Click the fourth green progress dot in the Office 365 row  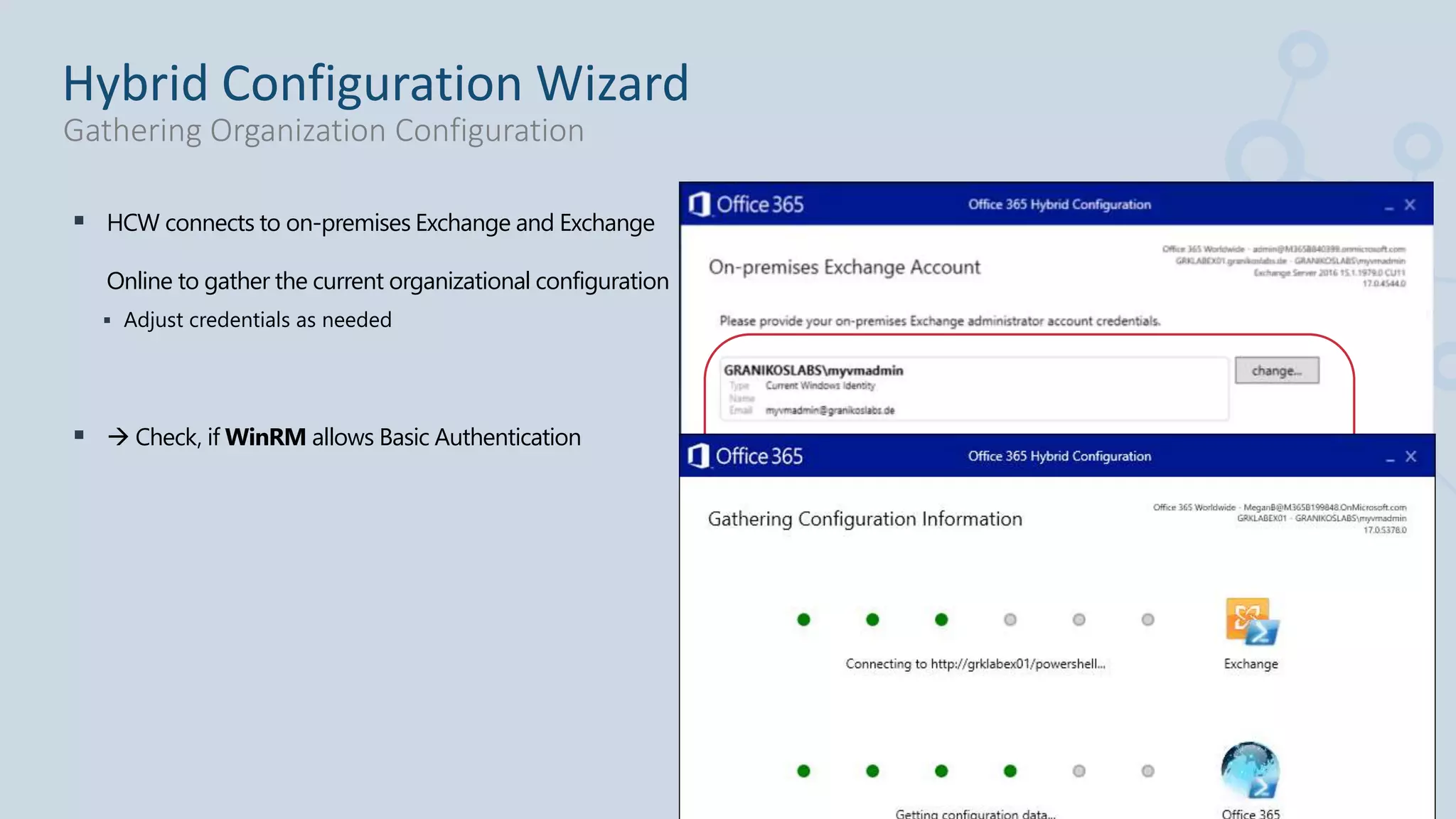[1010, 771]
